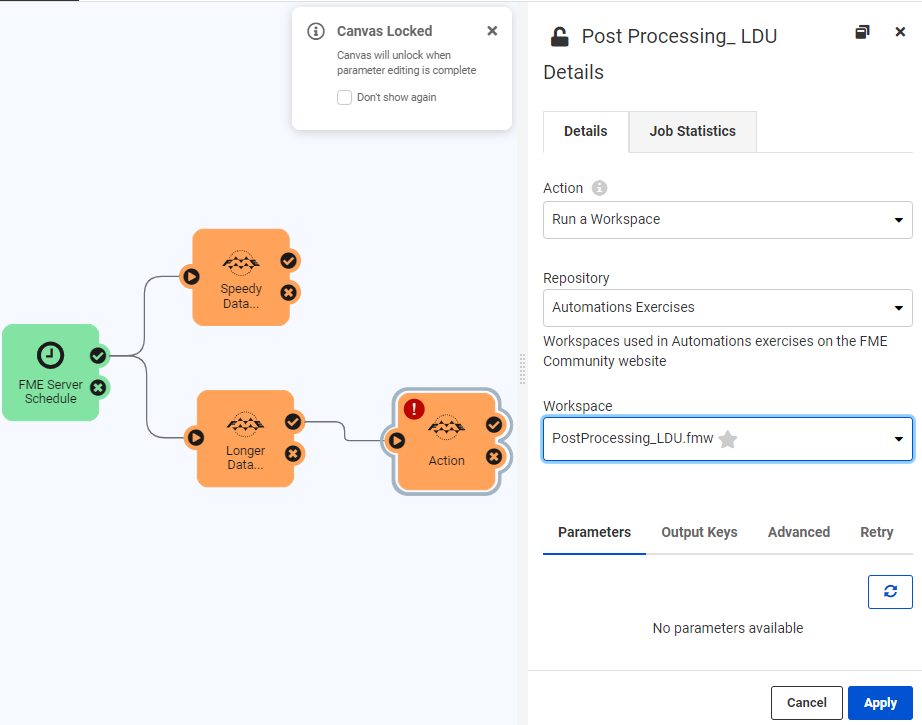Viewport: 922px width, 725px height.
Task: Click the pop-out panel icon in header
Action: (862, 33)
